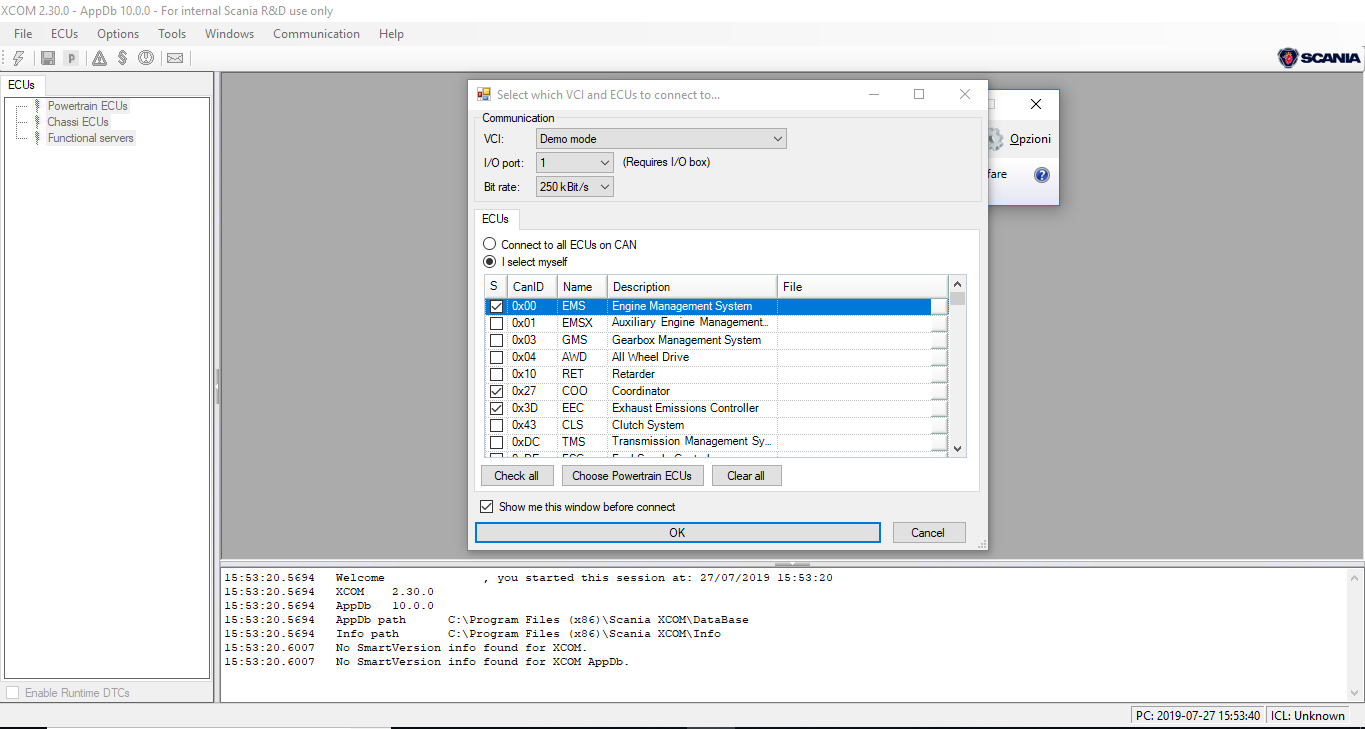Uncheck the COO 0x27 checkbox
This screenshot has width=1365, height=729.
[496, 392]
